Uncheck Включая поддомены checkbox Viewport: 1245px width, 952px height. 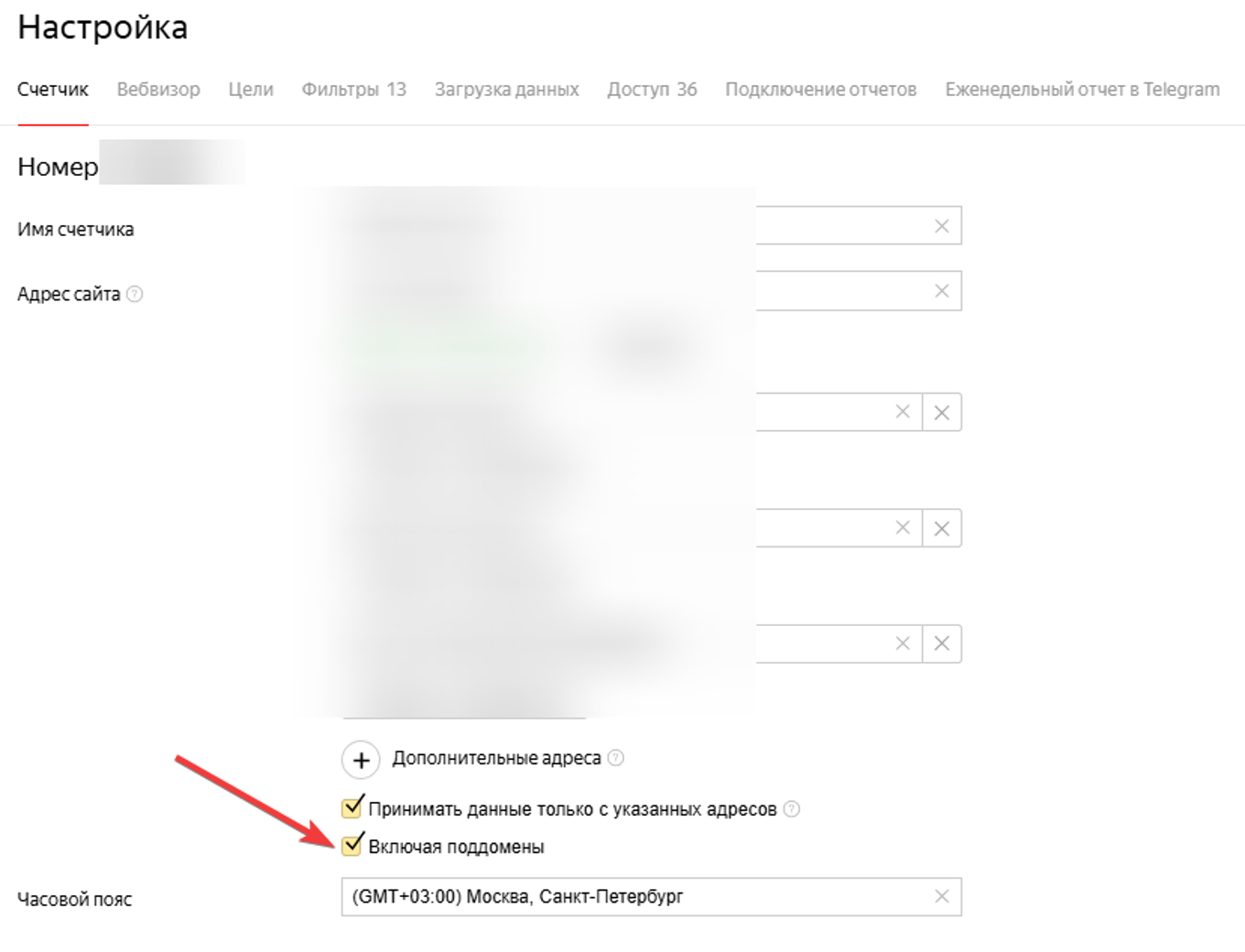pos(352,846)
